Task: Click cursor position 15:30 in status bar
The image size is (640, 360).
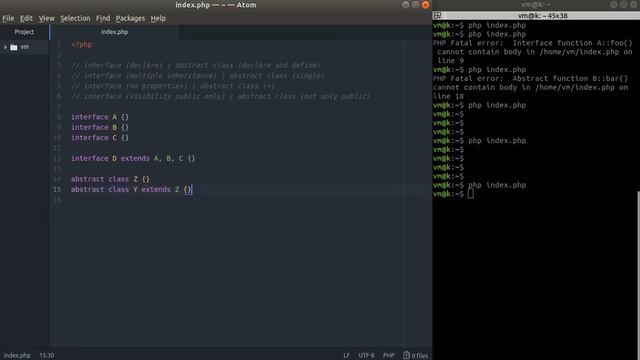Action: (47, 356)
